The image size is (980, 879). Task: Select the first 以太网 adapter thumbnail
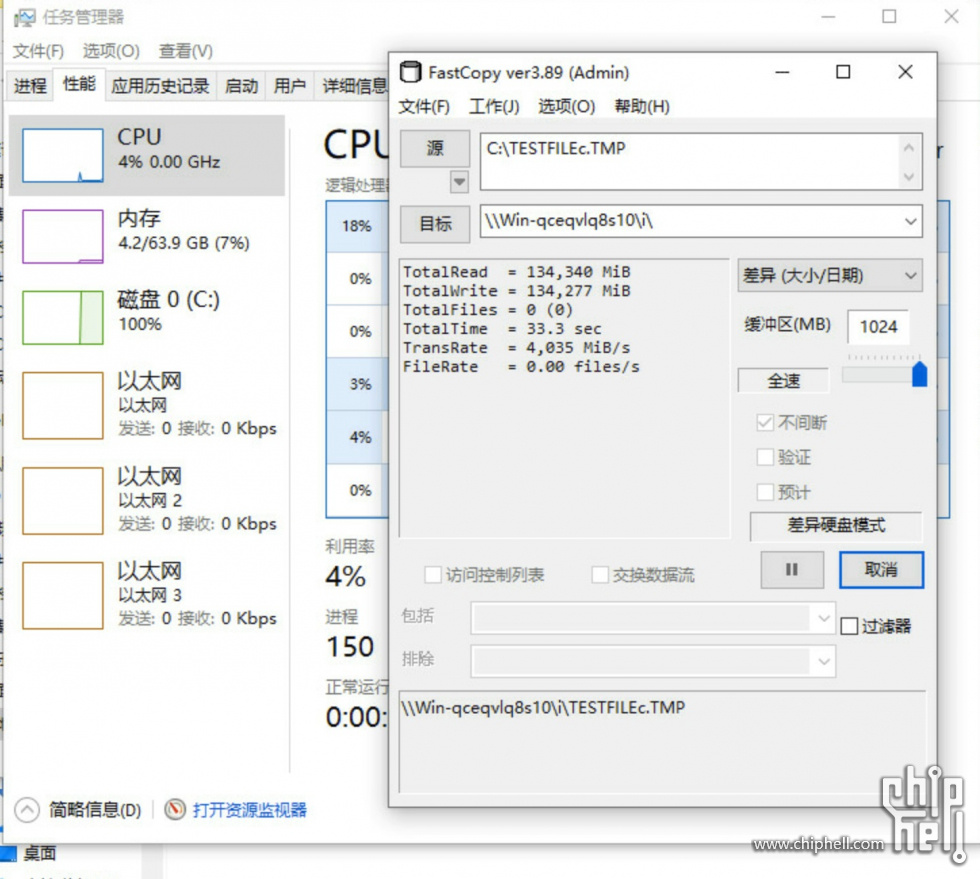pyautogui.click(x=62, y=406)
